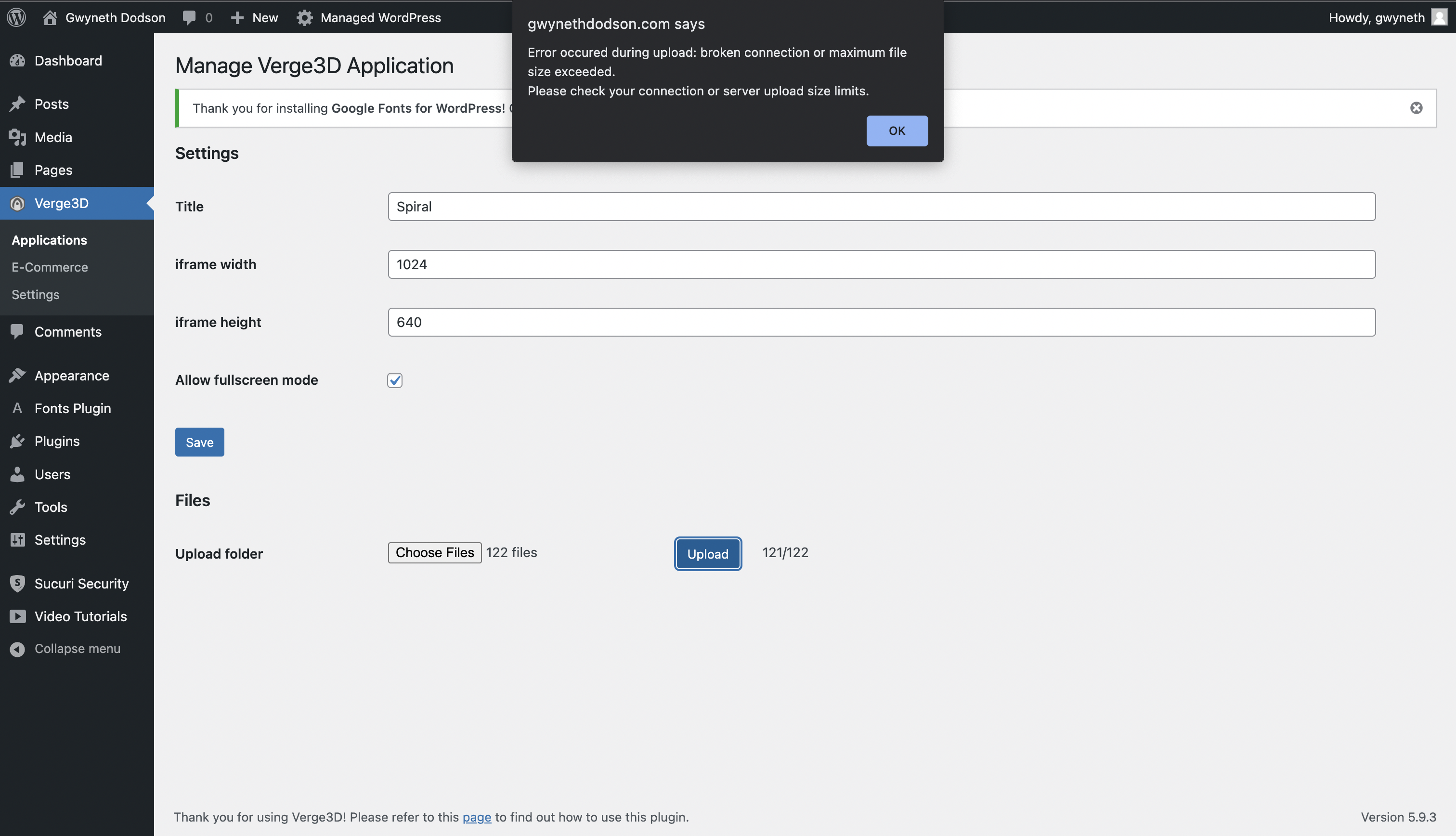This screenshot has width=1456, height=836.
Task: Click Howdy, gwyneth account text
Action: (1376, 18)
